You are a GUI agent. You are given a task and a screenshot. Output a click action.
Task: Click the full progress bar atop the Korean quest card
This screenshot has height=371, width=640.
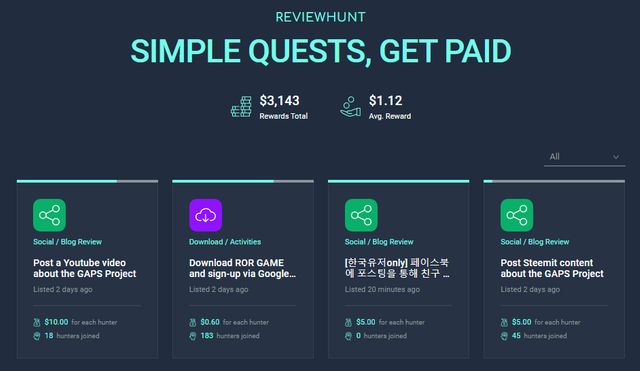coord(398,181)
